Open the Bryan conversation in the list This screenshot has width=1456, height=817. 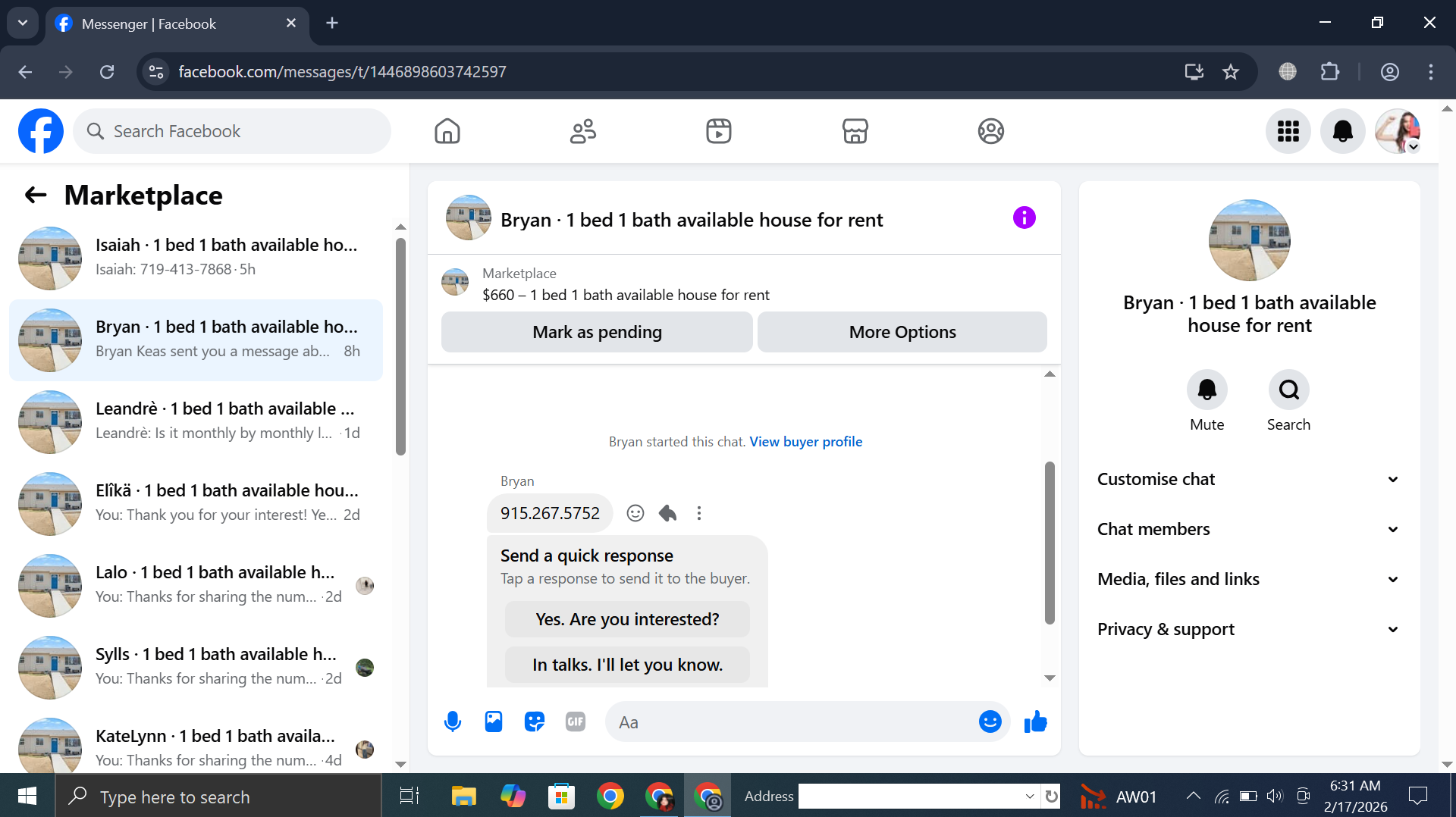point(196,340)
